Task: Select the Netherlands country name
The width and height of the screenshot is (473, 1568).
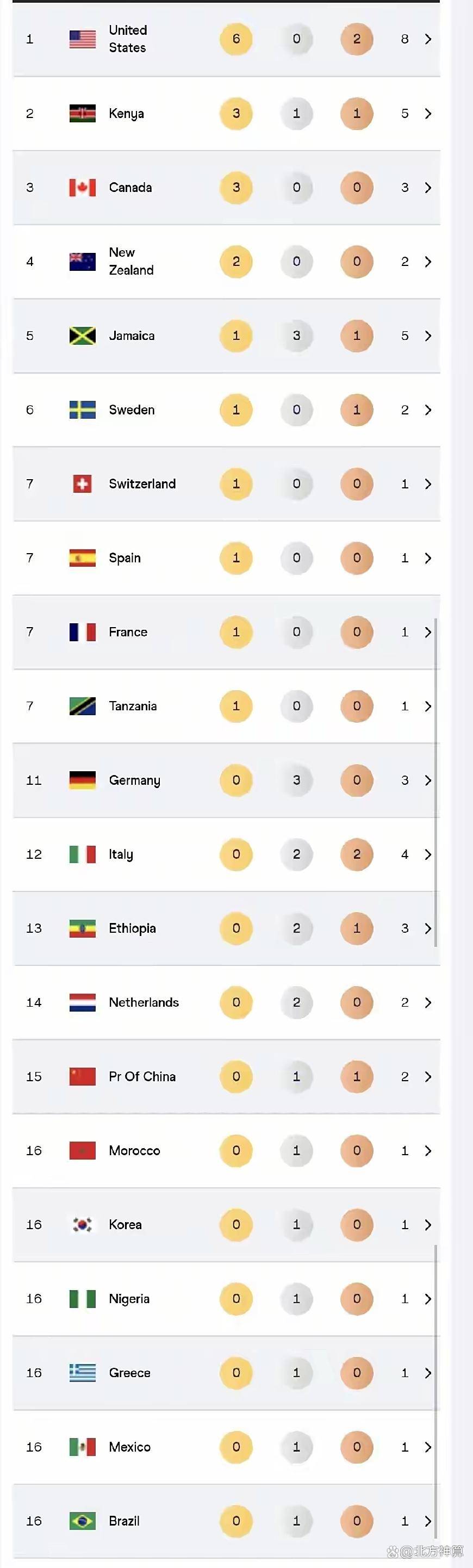Action: click(144, 1002)
